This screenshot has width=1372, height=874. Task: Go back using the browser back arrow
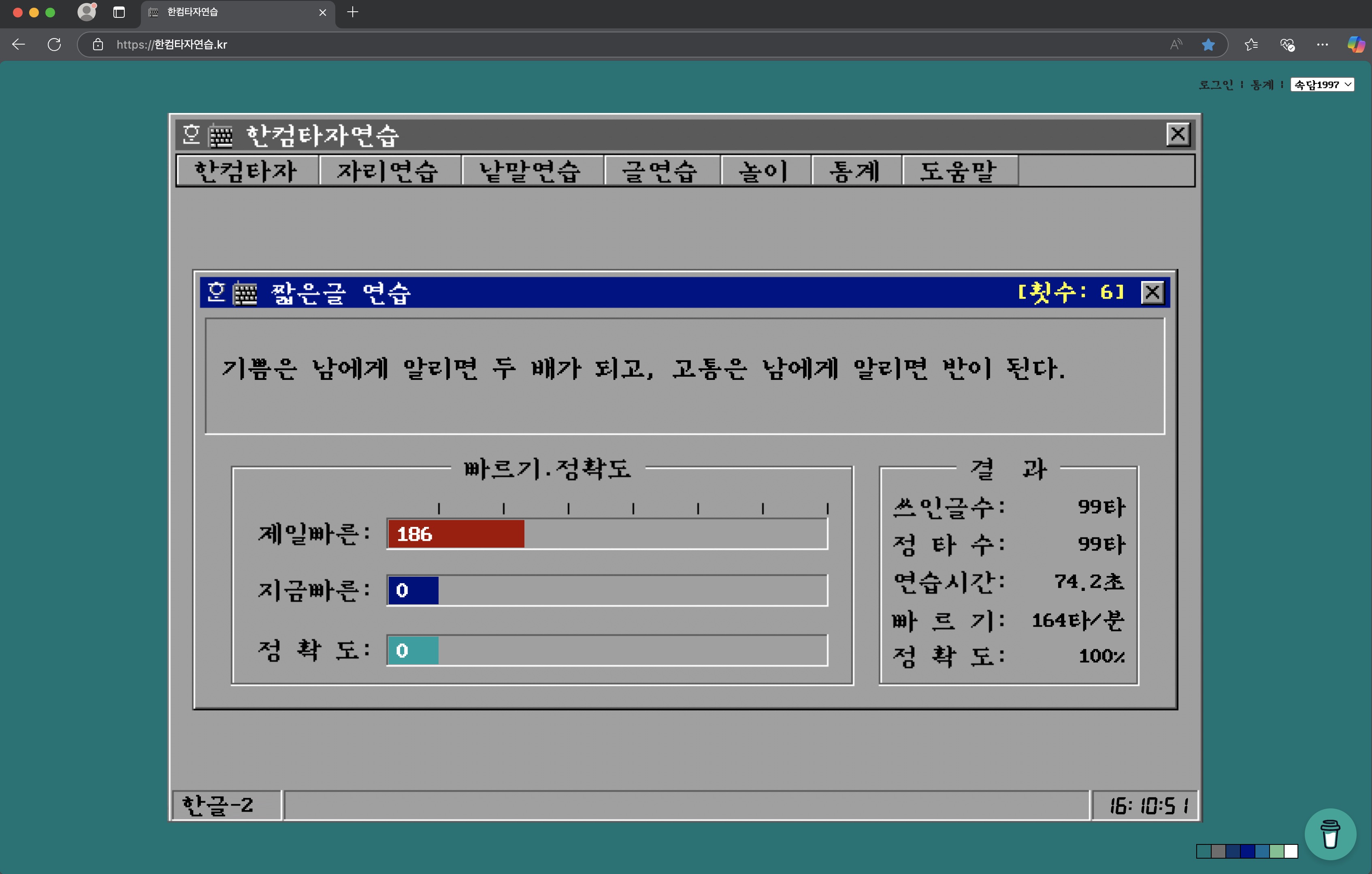[18, 45]
